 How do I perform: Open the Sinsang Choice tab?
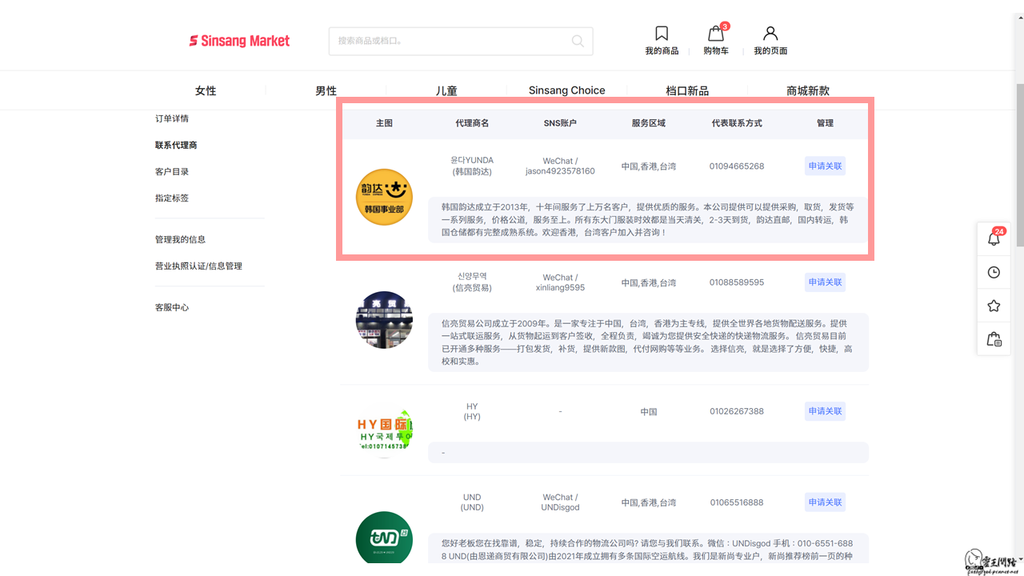coord(567,91)
